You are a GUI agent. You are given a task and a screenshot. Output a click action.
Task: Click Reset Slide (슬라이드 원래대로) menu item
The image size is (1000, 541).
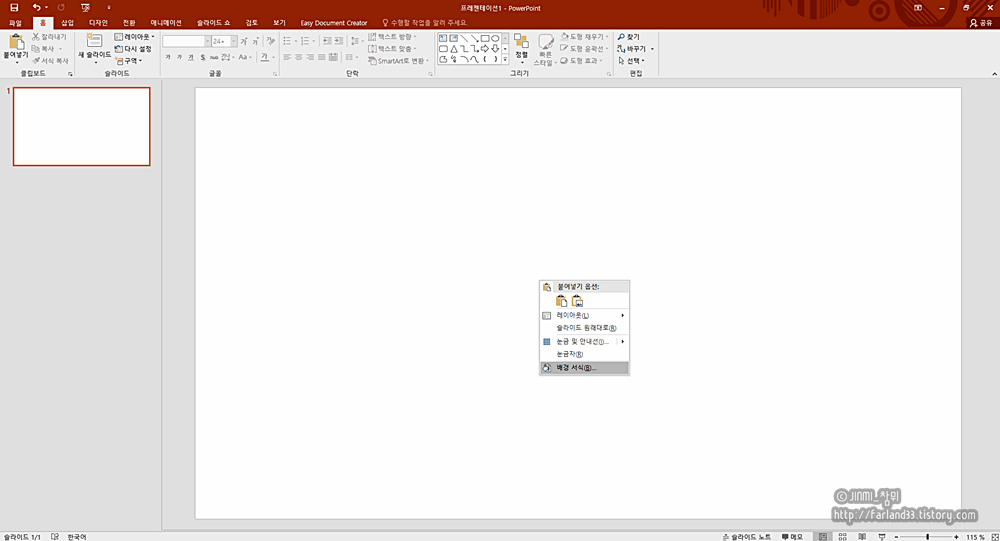pos(584,328)
